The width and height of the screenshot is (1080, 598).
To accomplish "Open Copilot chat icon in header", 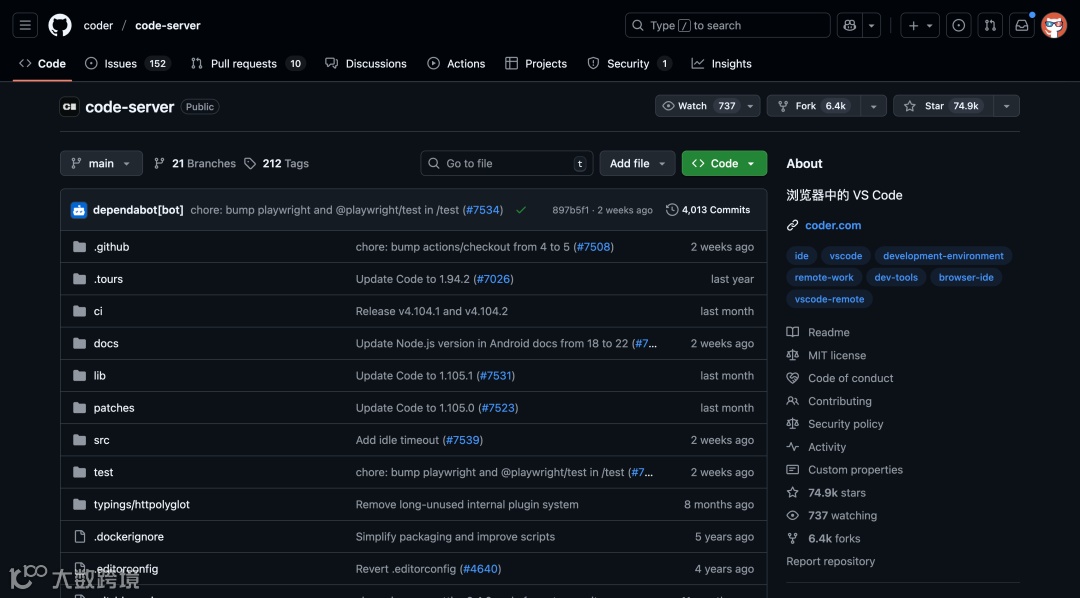I will 850,25.
